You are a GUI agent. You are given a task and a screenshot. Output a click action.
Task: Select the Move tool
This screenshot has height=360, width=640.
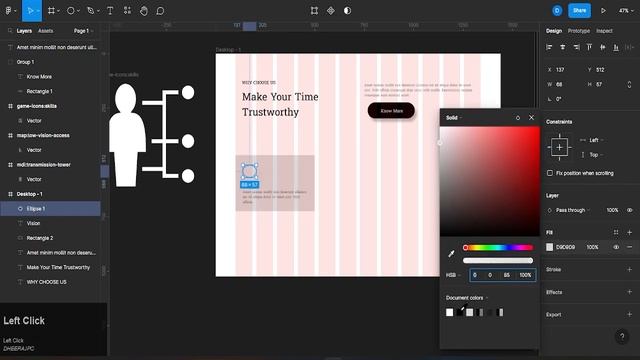pos(30,11)
